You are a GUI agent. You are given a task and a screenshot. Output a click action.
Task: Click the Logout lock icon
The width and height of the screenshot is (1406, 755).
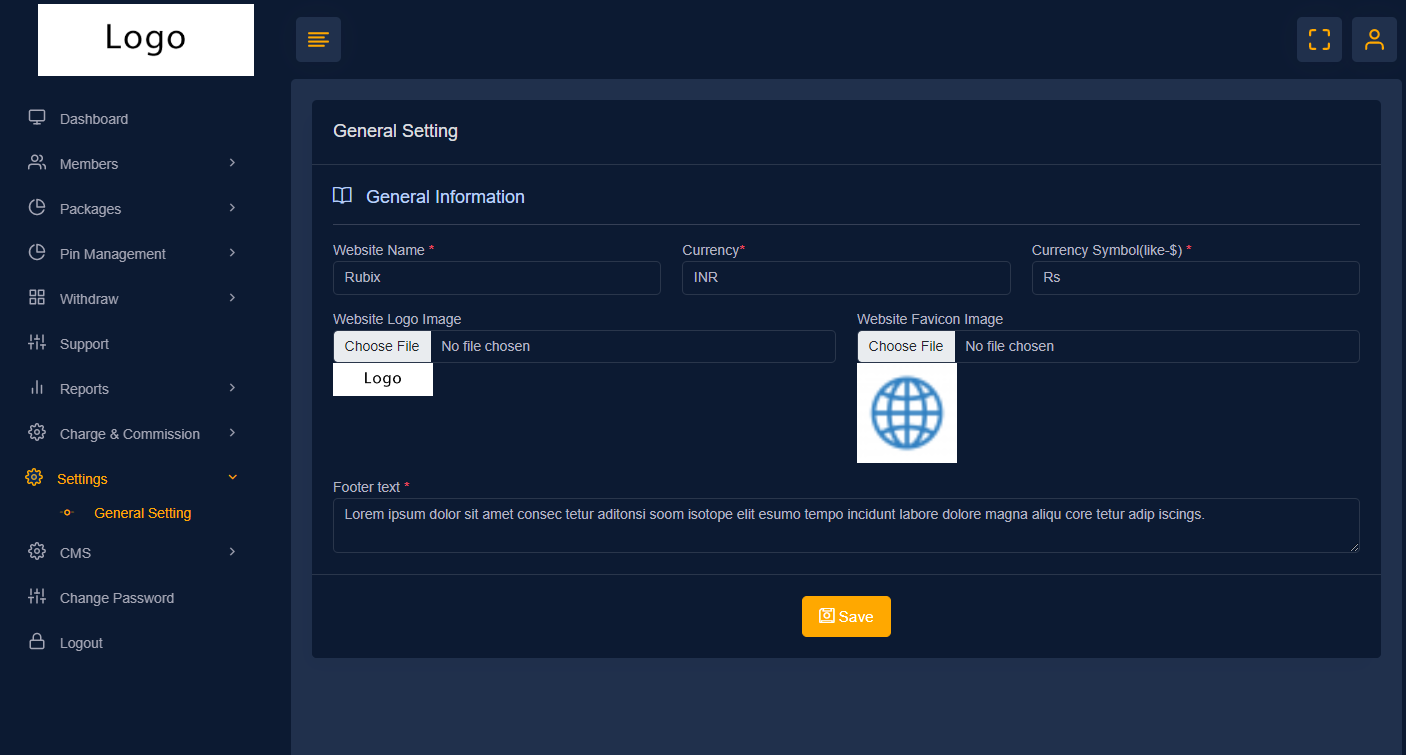pyautogui.click(x=37, y=641)
